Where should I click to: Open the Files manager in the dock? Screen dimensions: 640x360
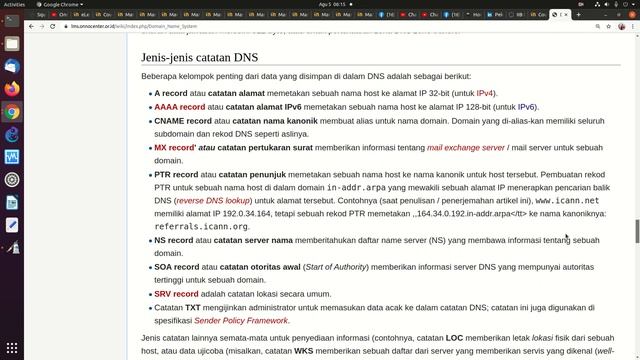coord(12,44)
